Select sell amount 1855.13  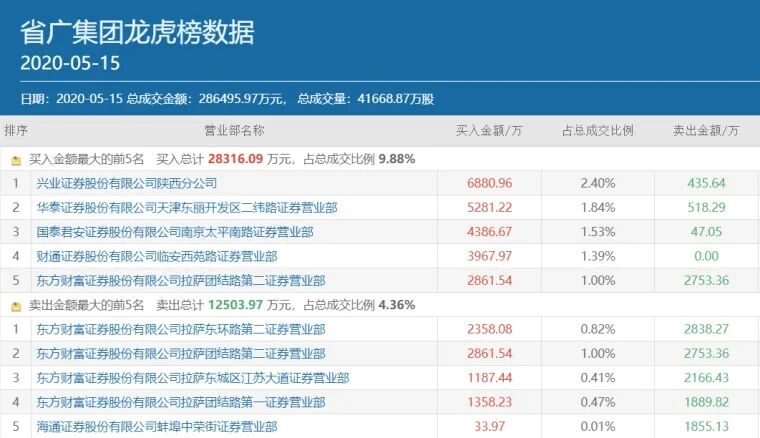(706, 426)
